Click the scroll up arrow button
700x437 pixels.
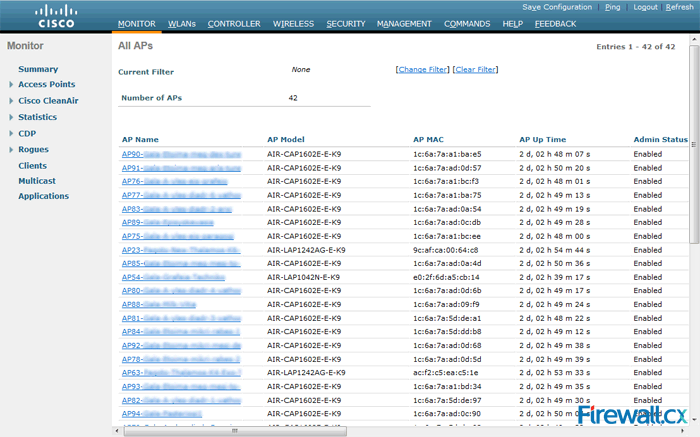point(694,40)
